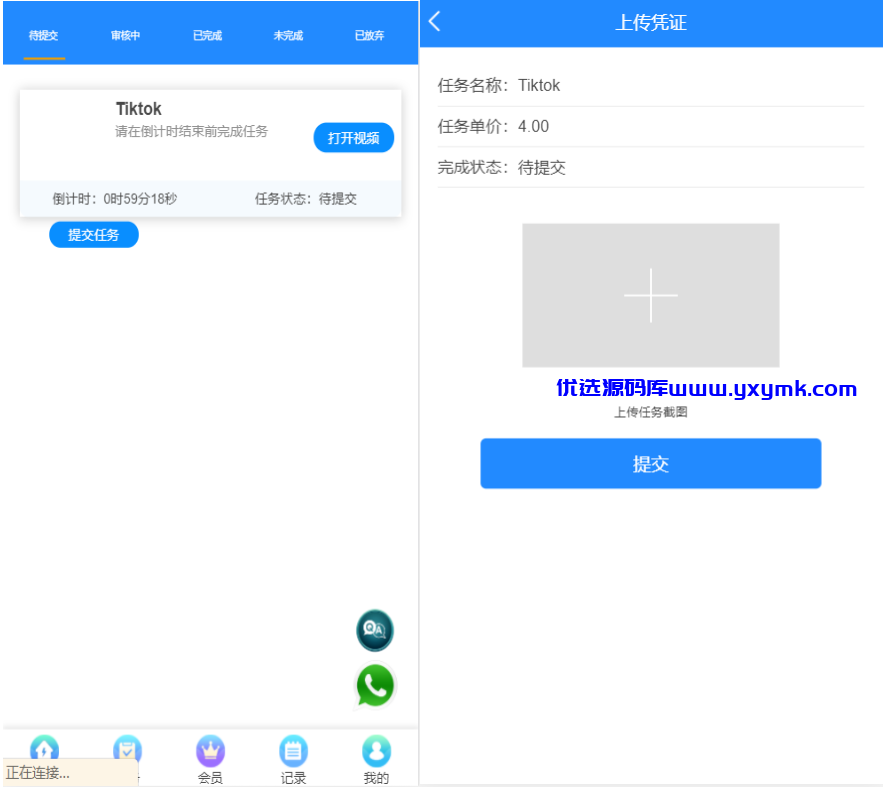The height and width of the screenshot is (792, 883).
Task: Click the 提交任务 button
Action: click(x=93, y=235)
